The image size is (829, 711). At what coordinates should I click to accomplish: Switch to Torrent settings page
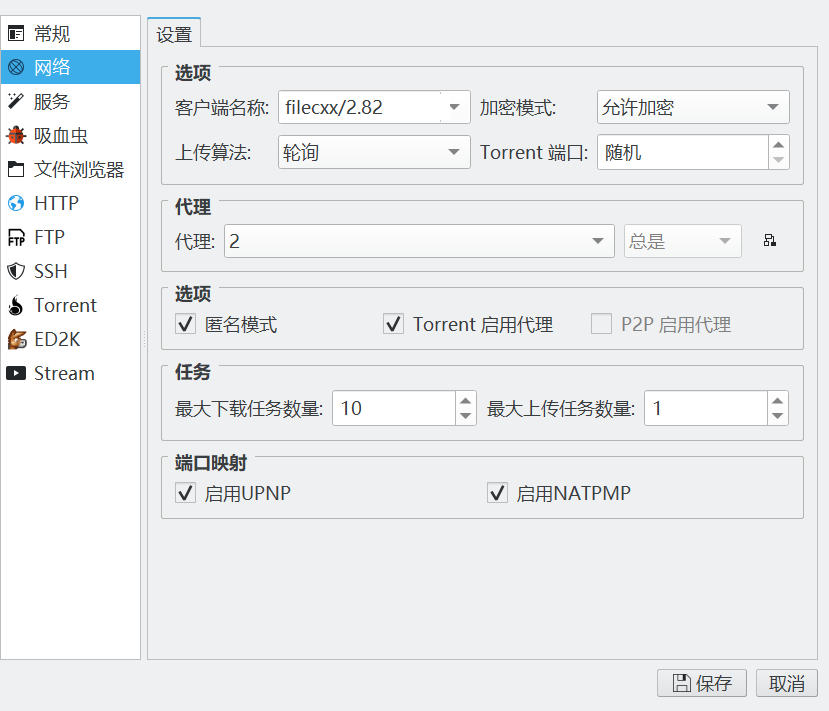click(70, 305)
